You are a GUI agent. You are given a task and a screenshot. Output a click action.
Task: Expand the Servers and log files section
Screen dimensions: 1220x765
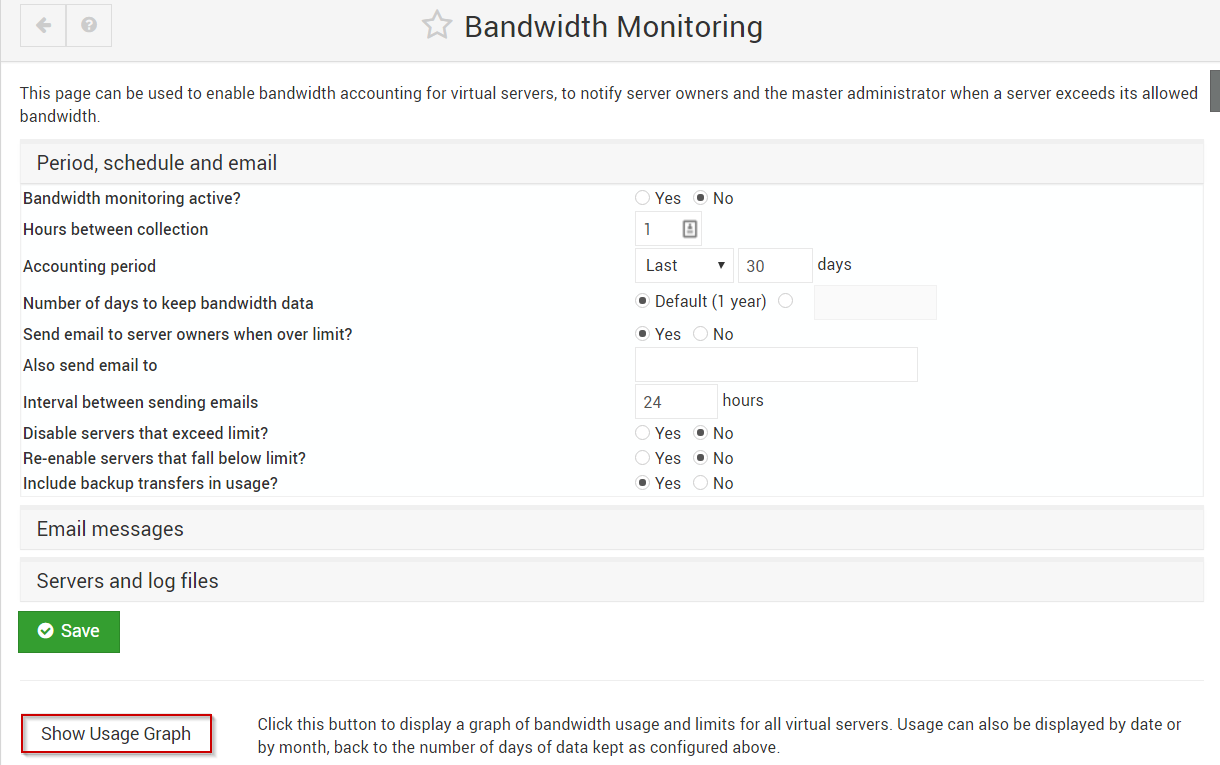(611, 581)
